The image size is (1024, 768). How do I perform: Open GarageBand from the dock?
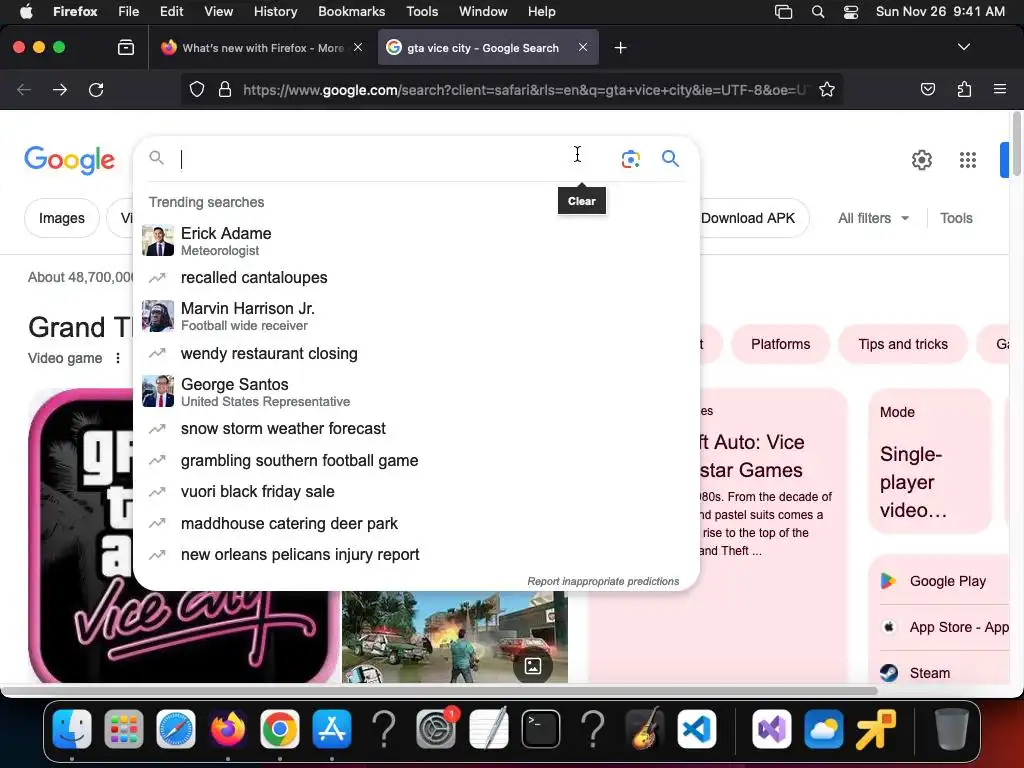tap(645, 729)
